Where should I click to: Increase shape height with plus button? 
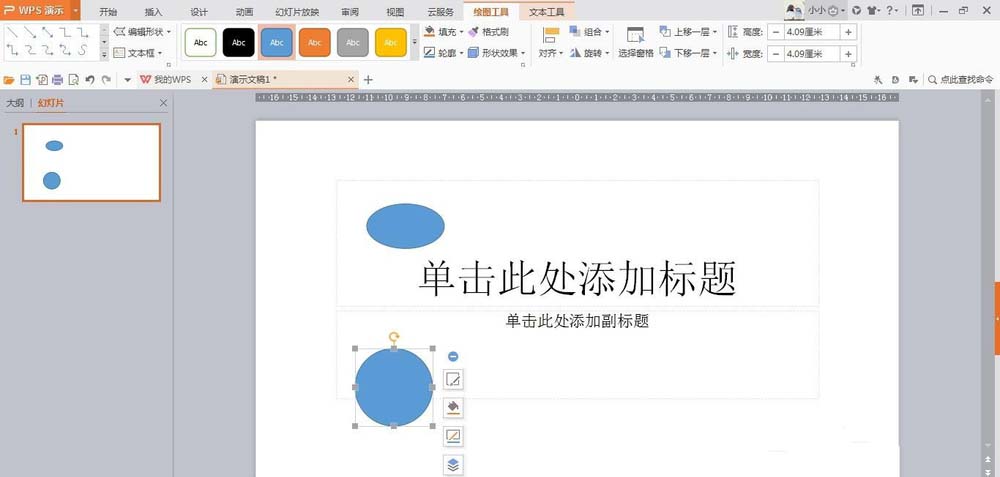848,32
